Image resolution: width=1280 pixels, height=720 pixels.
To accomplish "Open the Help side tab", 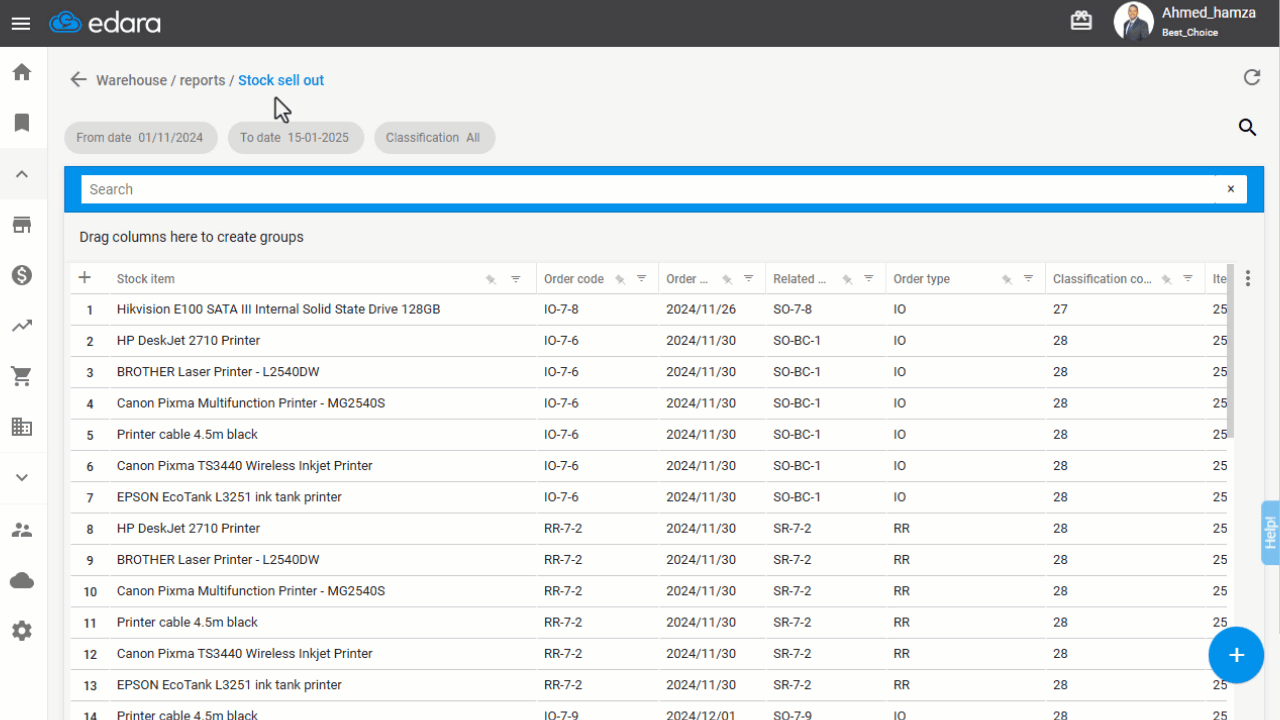I will point(1270,532).
